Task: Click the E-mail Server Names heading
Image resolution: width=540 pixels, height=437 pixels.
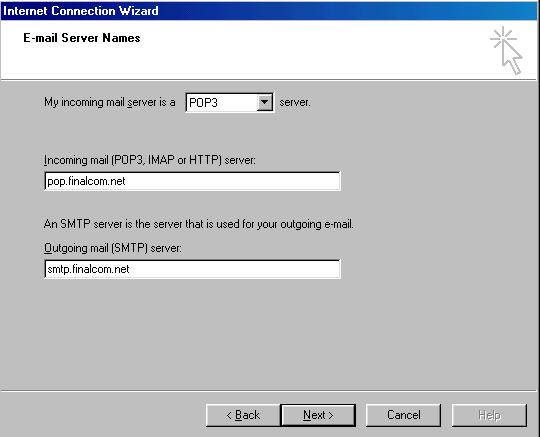Action: point(82,38)
